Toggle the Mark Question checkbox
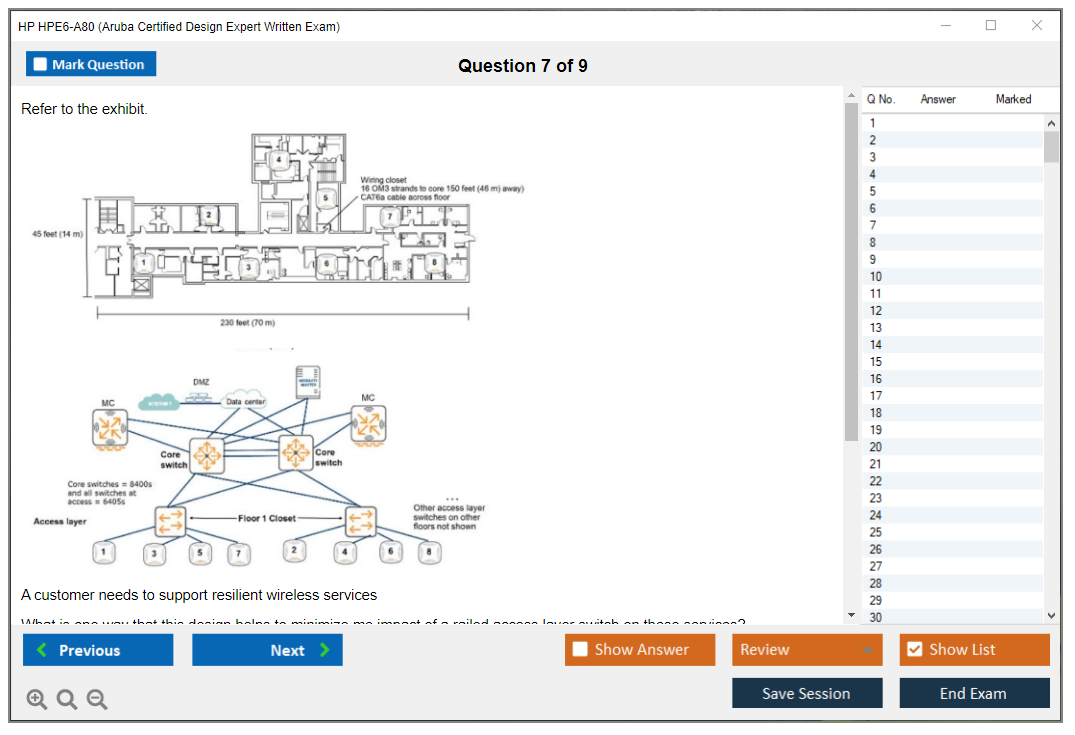Viewport: 1075px width, 735px height. tap(41, 64)
